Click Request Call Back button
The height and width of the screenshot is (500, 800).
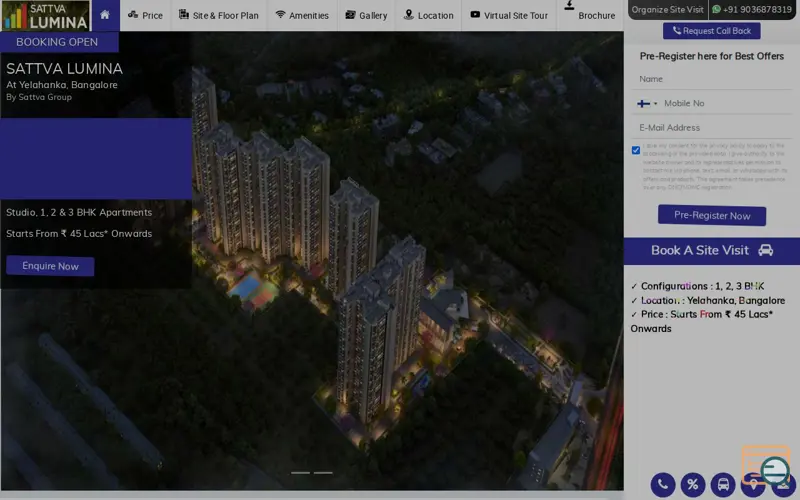[712, 31]
